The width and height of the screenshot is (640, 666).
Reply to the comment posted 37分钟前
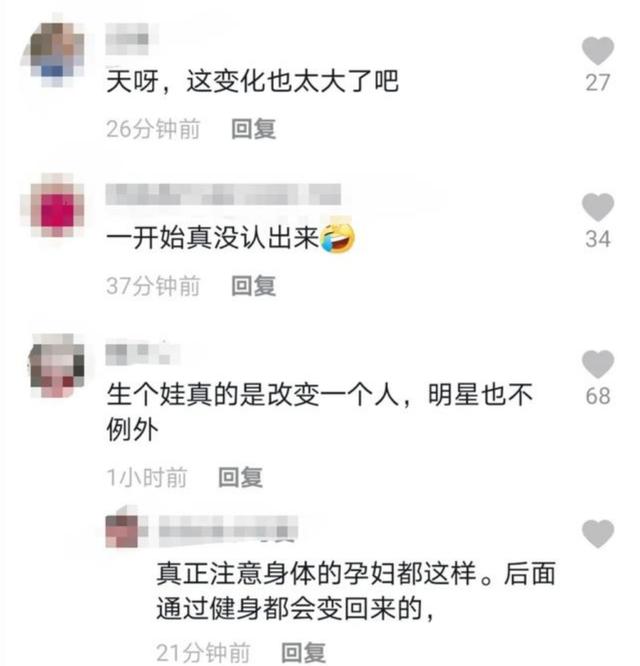(x=254, y=285)
